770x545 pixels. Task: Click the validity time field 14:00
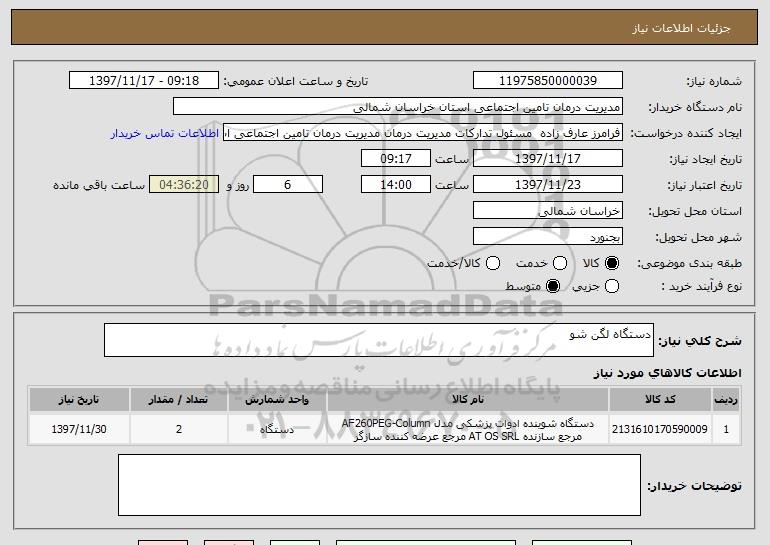click(396, 185)
